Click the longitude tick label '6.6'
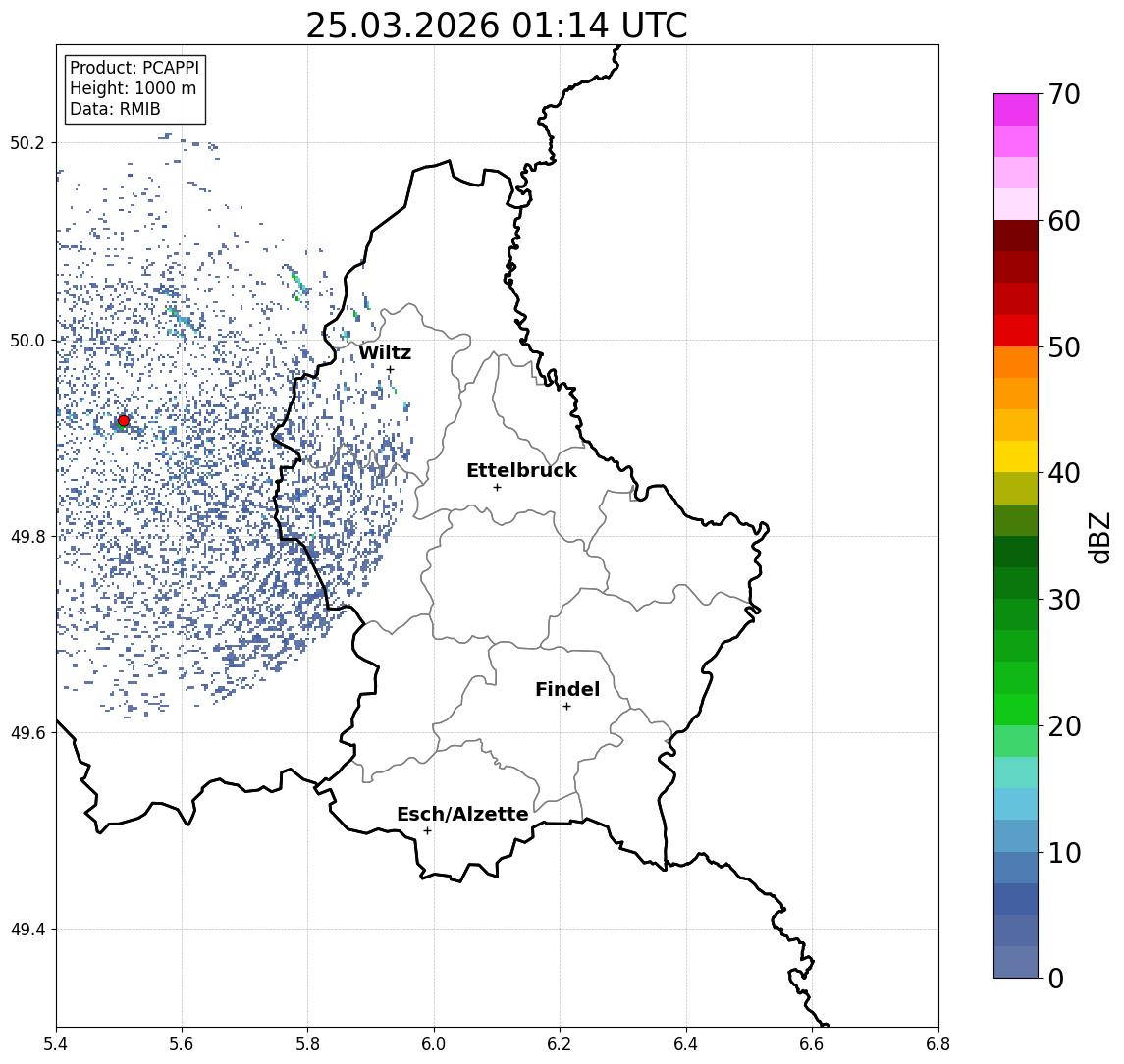 (x=812, y=1044)
